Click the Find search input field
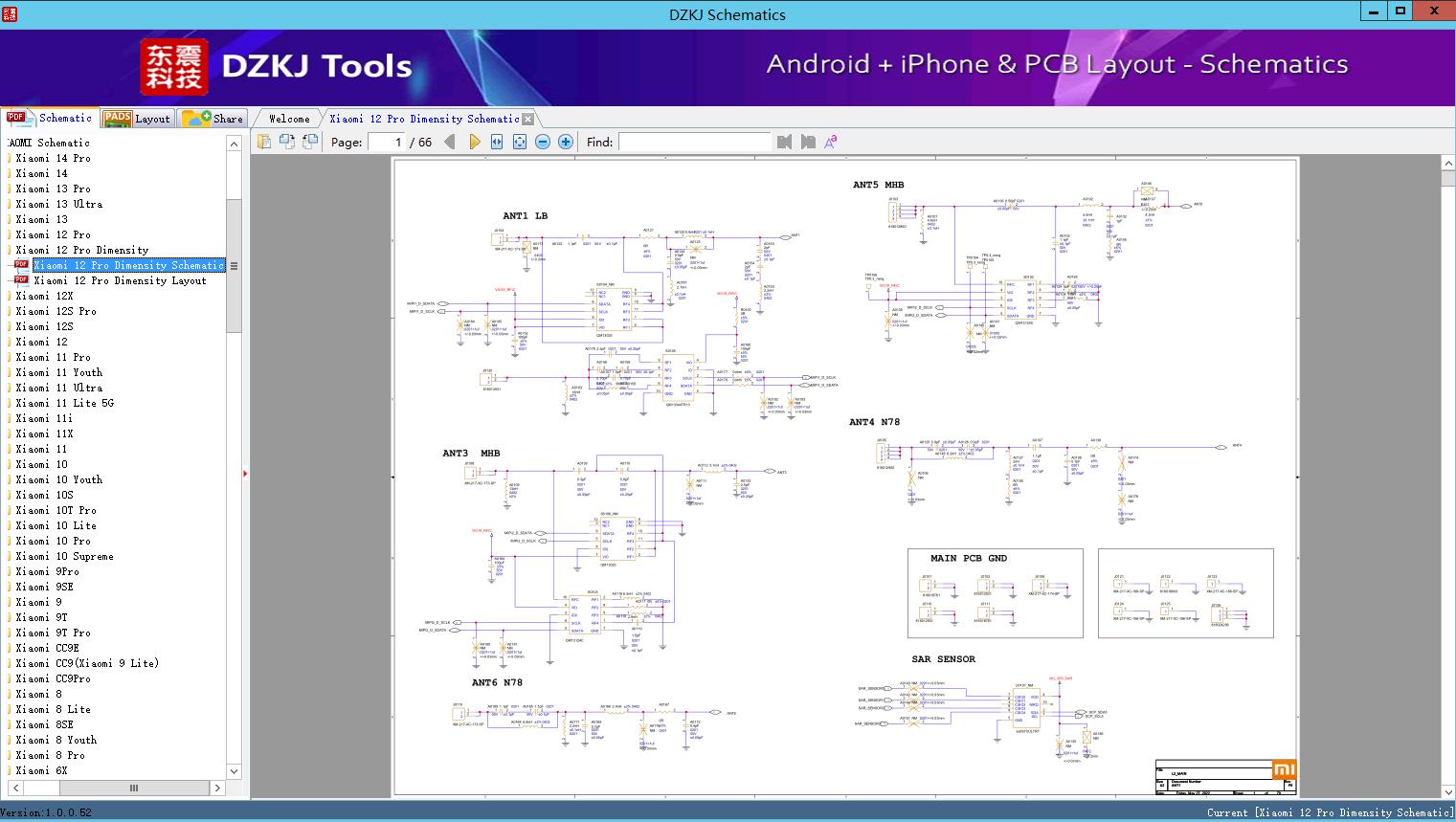The image size is (1456, 822). coord(694,142)
